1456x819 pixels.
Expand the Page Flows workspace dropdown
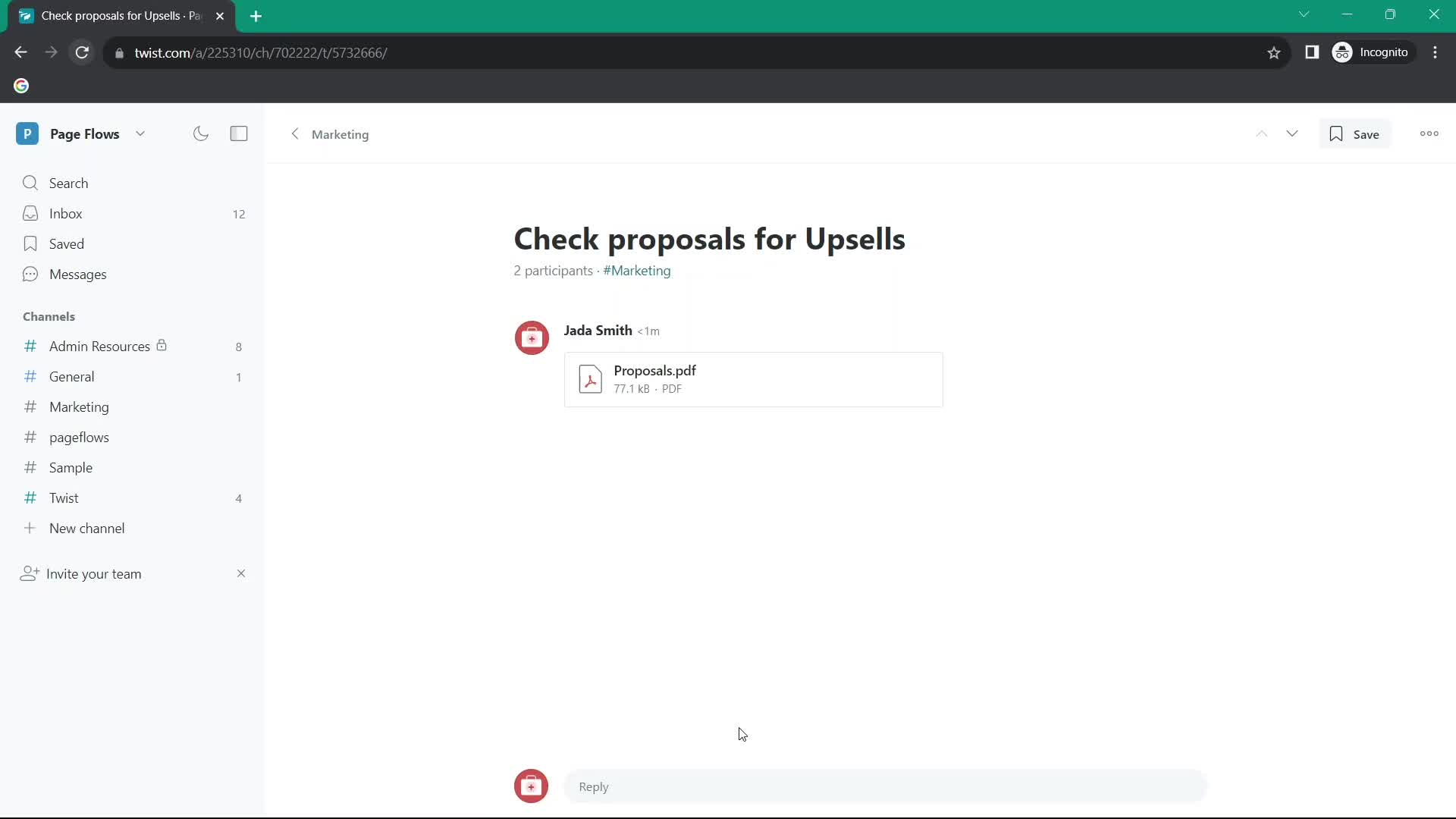pos(140,134)
